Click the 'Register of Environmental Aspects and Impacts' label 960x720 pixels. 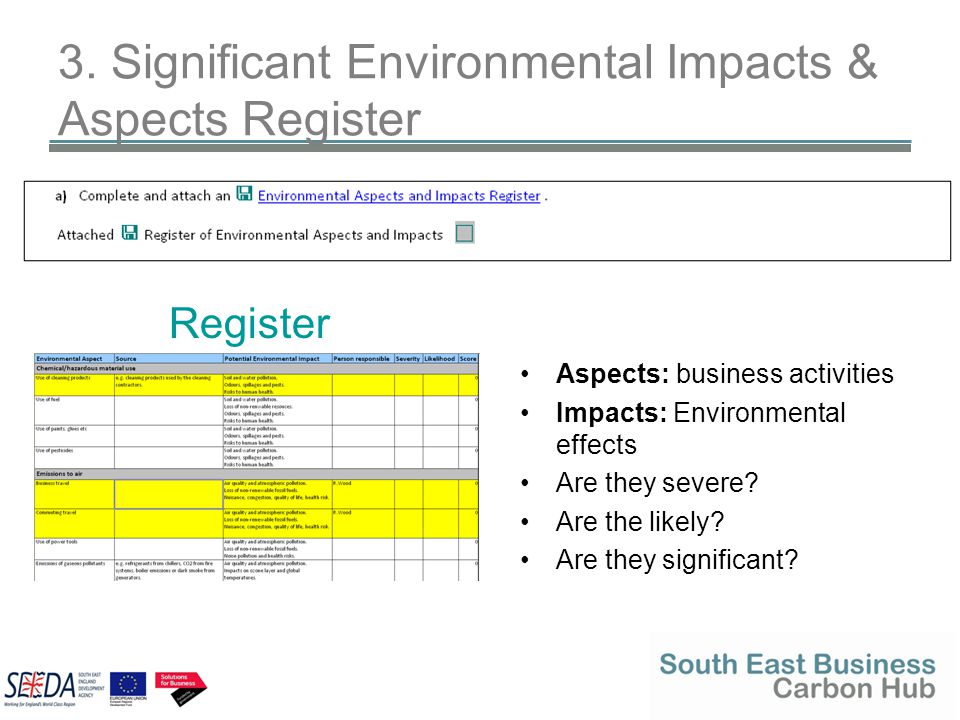coord(293,235)
